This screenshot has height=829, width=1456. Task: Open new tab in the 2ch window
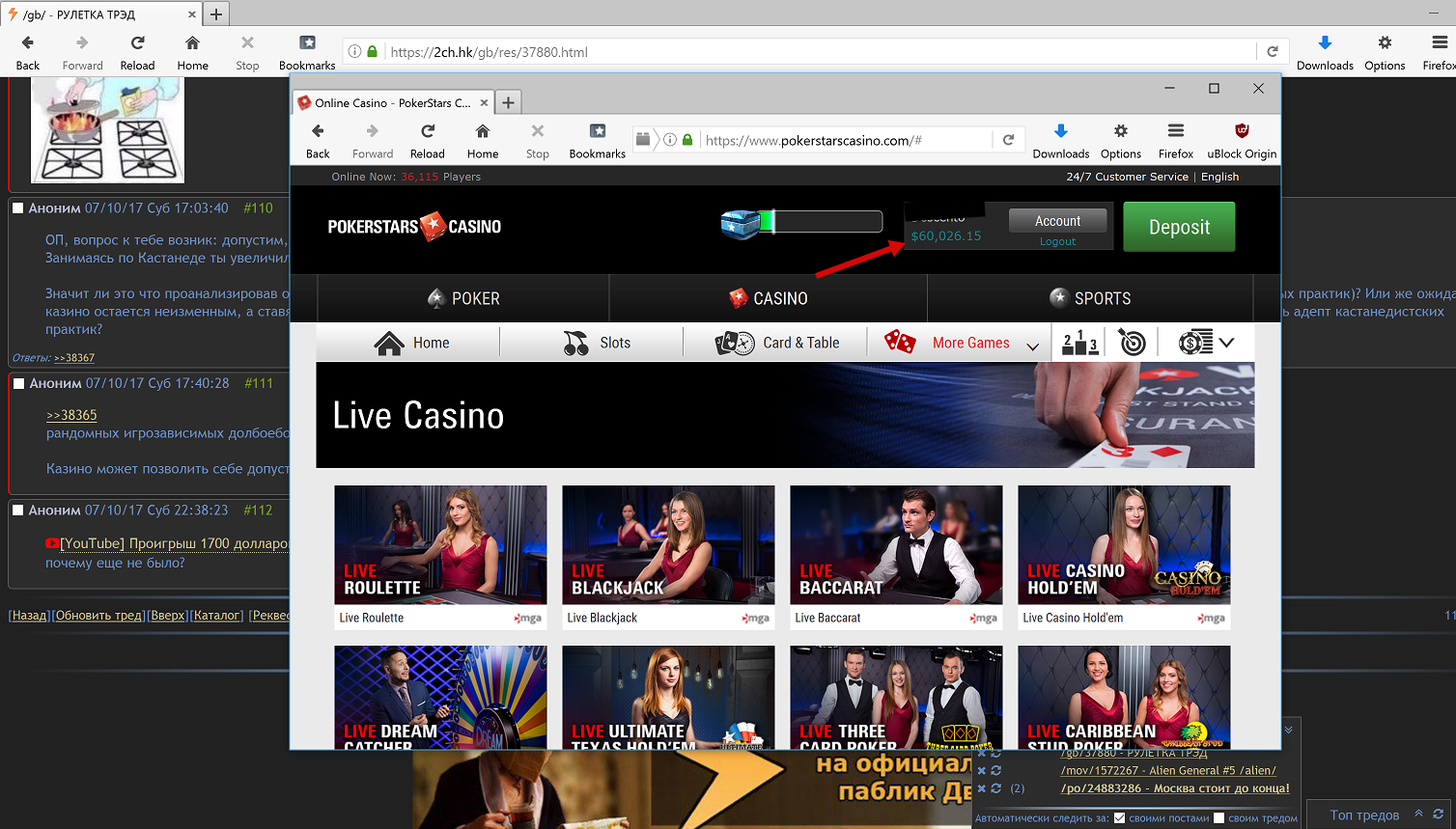tap(216, 14)
